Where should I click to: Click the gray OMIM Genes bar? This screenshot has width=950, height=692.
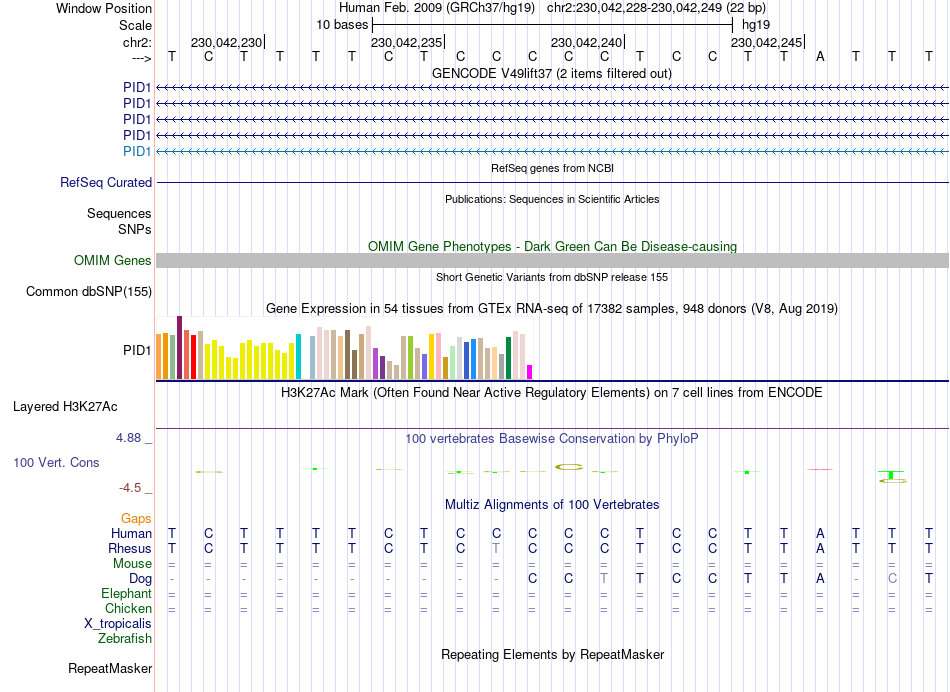coord(552,261)
